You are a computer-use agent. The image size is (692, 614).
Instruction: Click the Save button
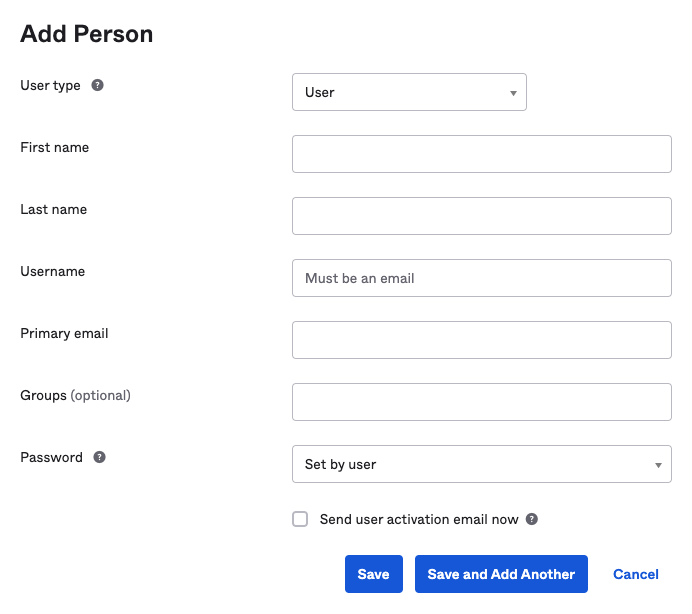pyautogui.click(x=374, y=574)
